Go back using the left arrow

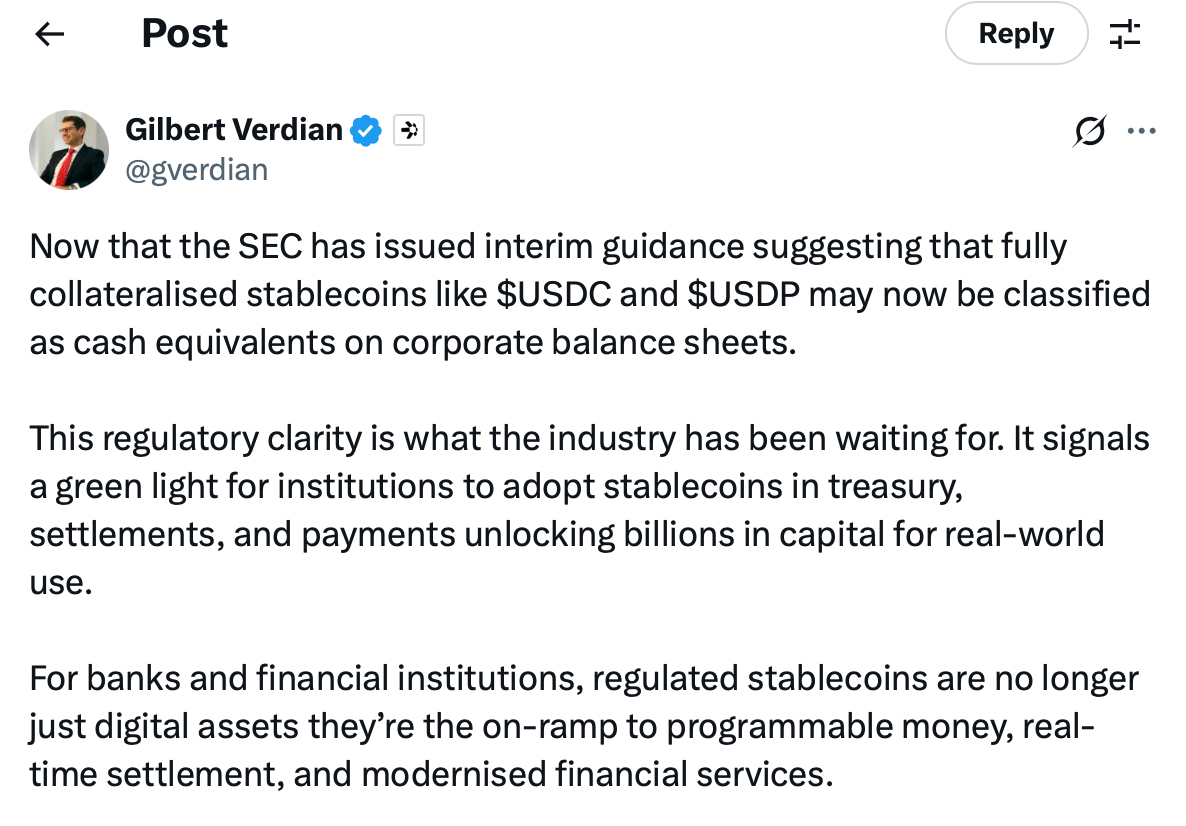coord(49,34)
